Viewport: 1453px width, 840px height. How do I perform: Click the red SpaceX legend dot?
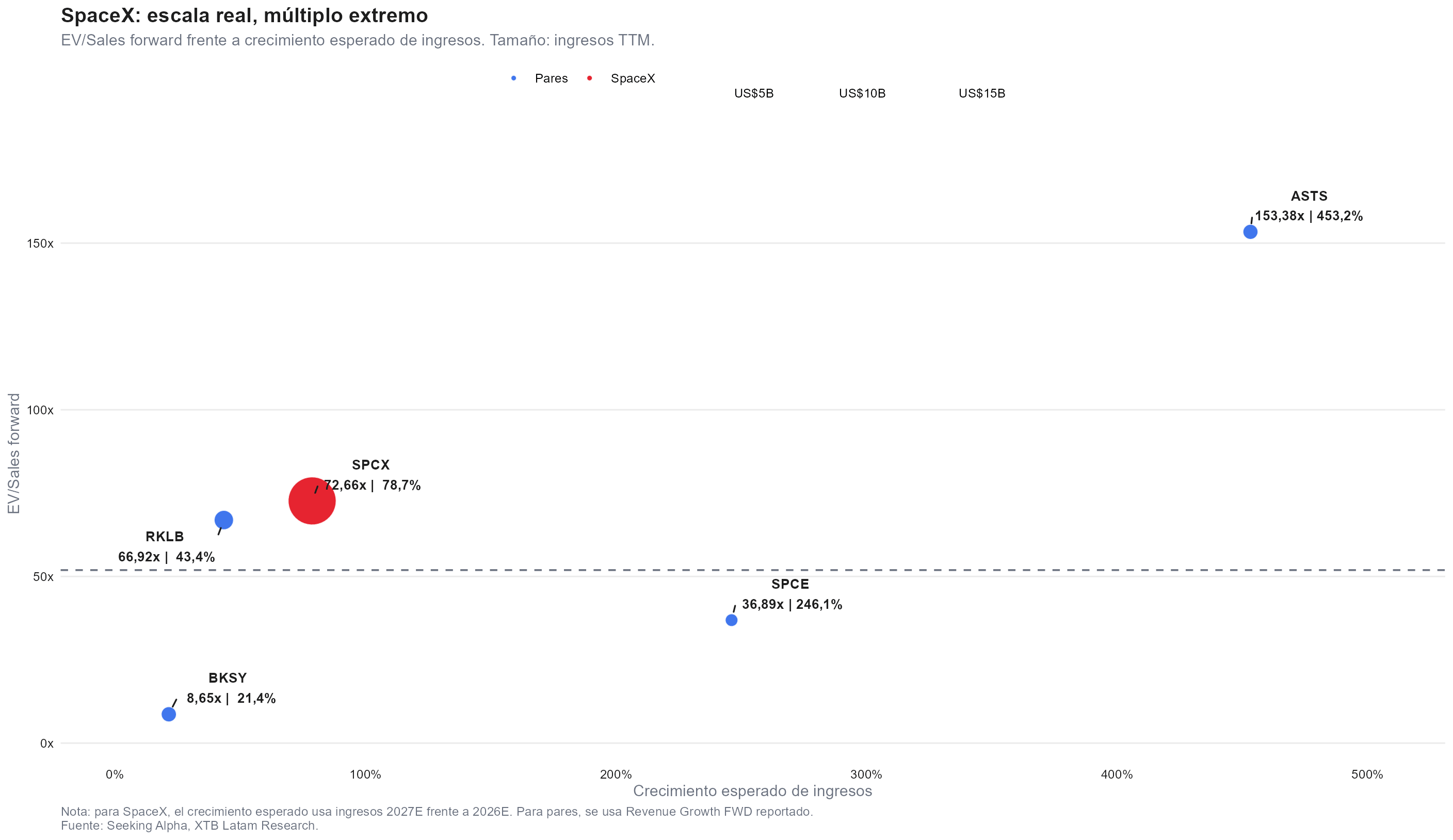(x=589, y=78)
